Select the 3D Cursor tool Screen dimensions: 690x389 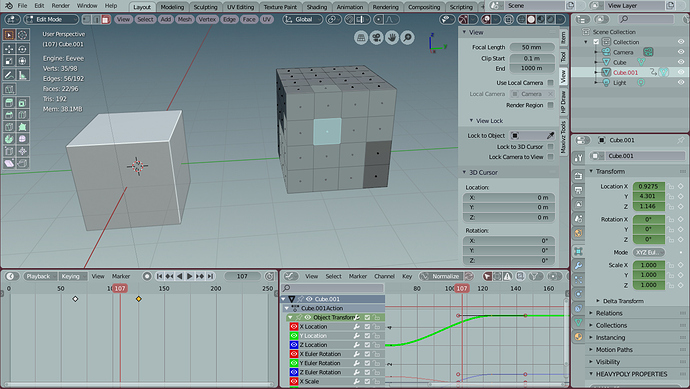(x=22, y=34)
